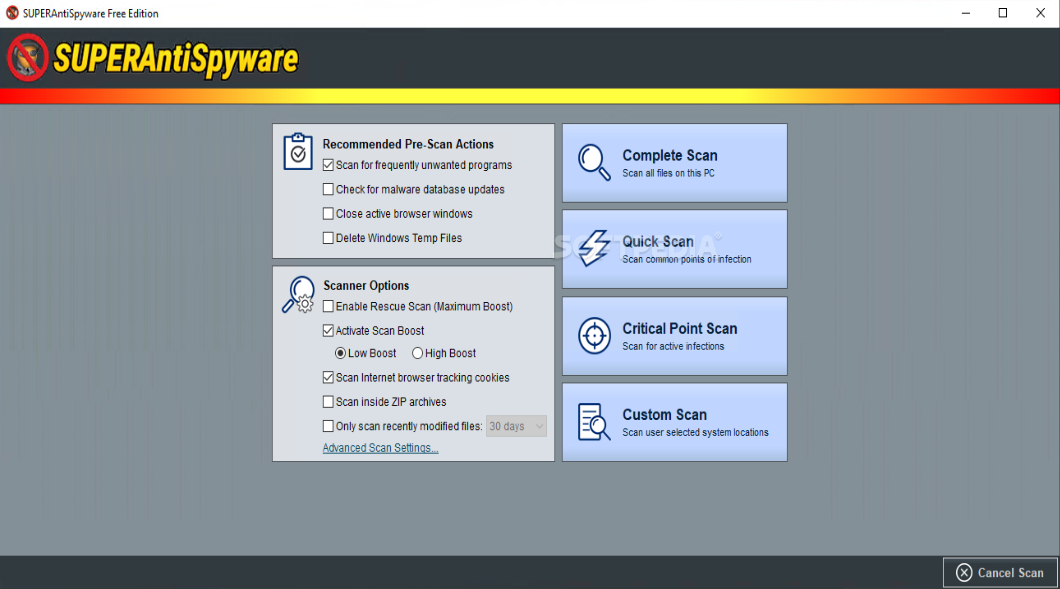This screenshot has width=1060, height=589.
Task: Select the Low Boost radio button
Action: pyautogui.click(x=341, y=353)
